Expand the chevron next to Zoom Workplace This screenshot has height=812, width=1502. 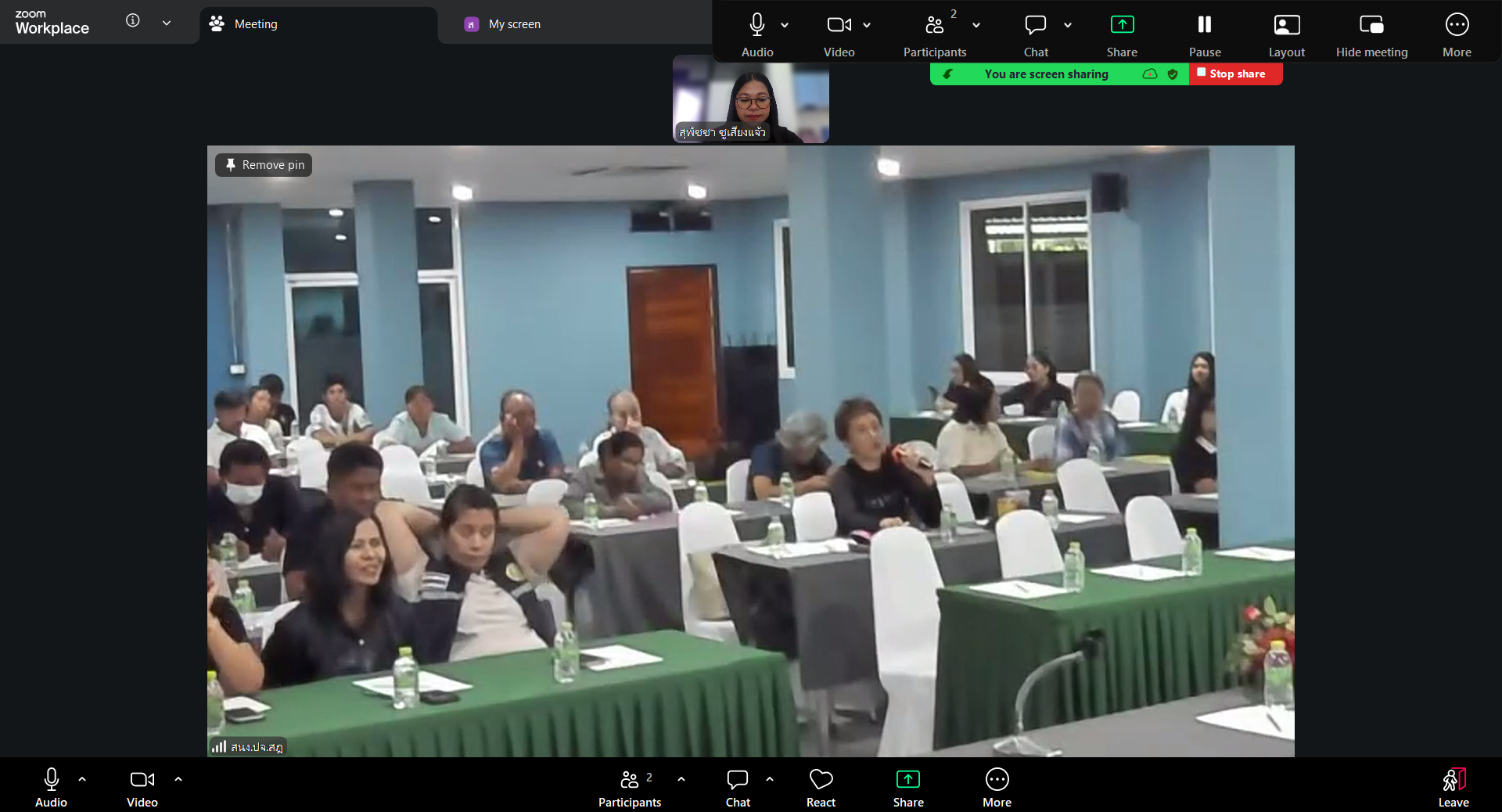(167, 23)
